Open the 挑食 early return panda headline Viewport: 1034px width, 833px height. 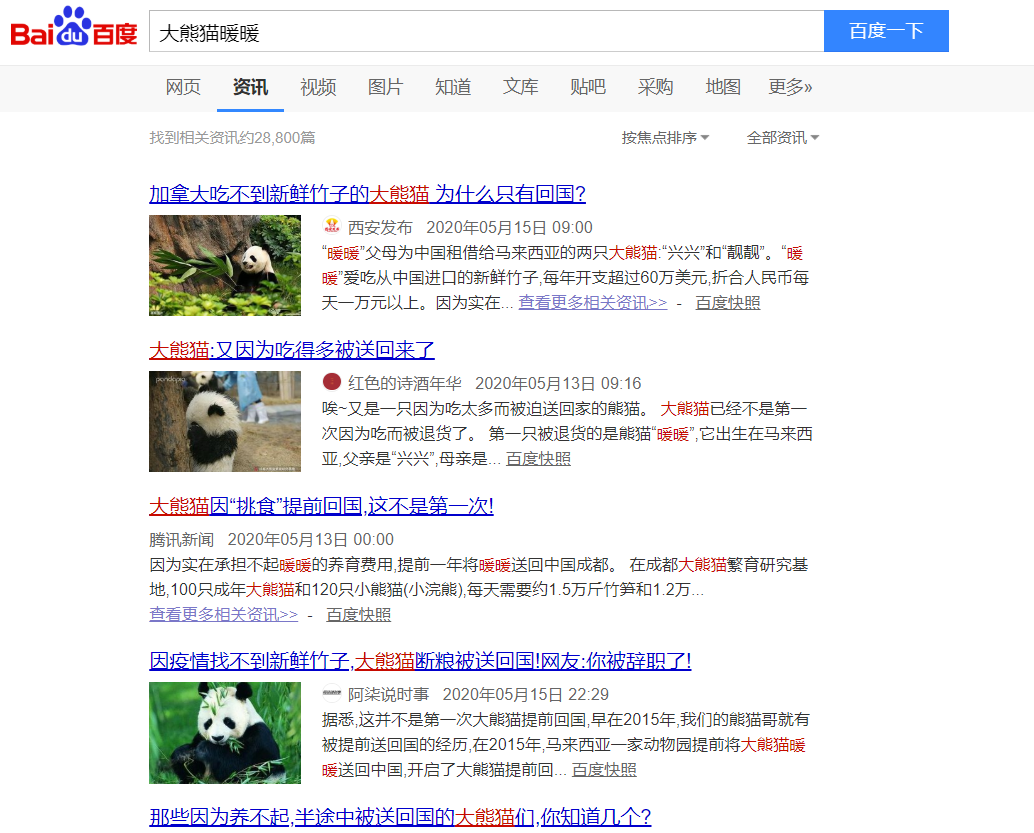coord(321,506)
